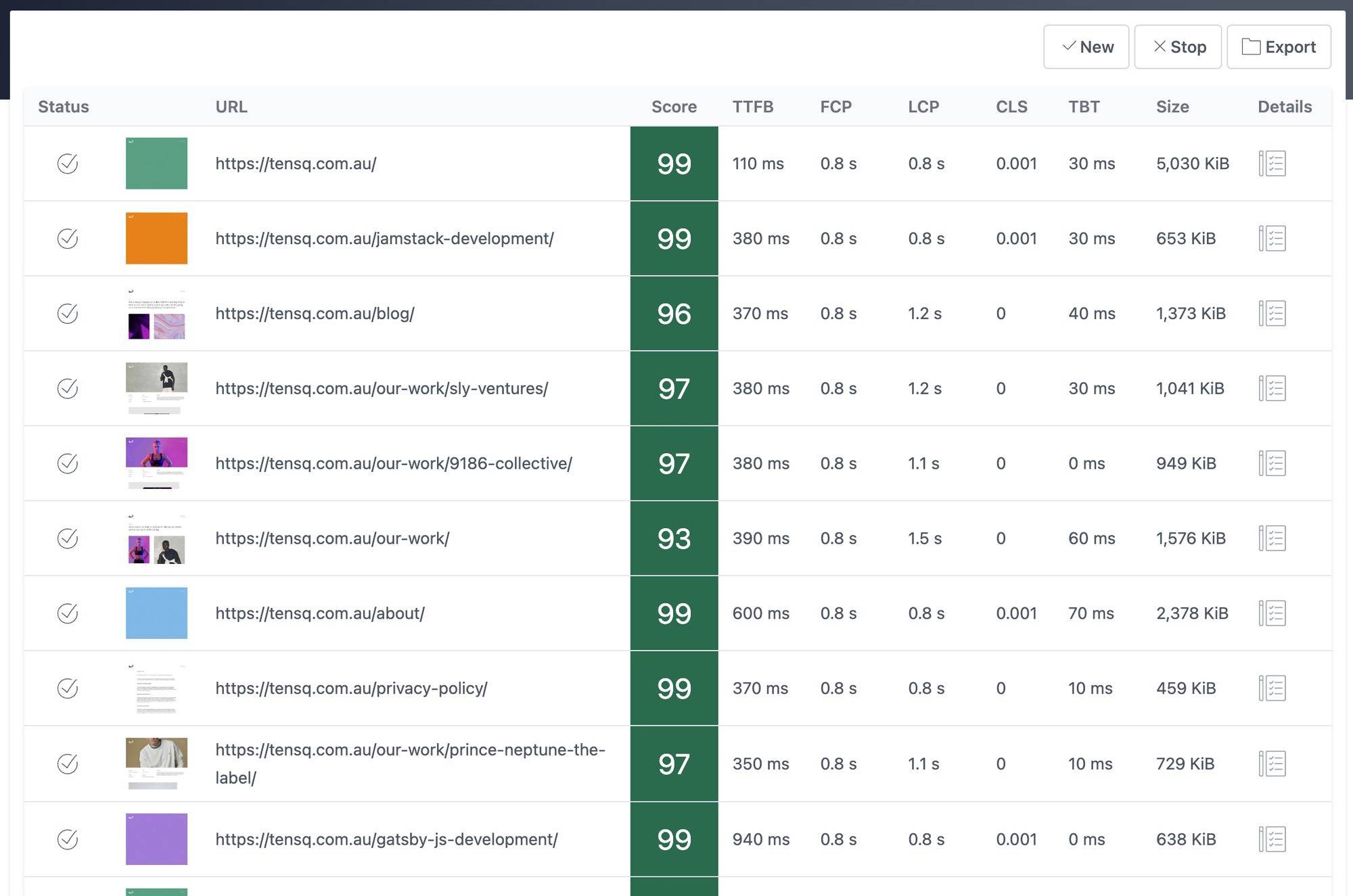1353x896 pixels.
Task: Click Export button
Action: tap(1279, 47)
